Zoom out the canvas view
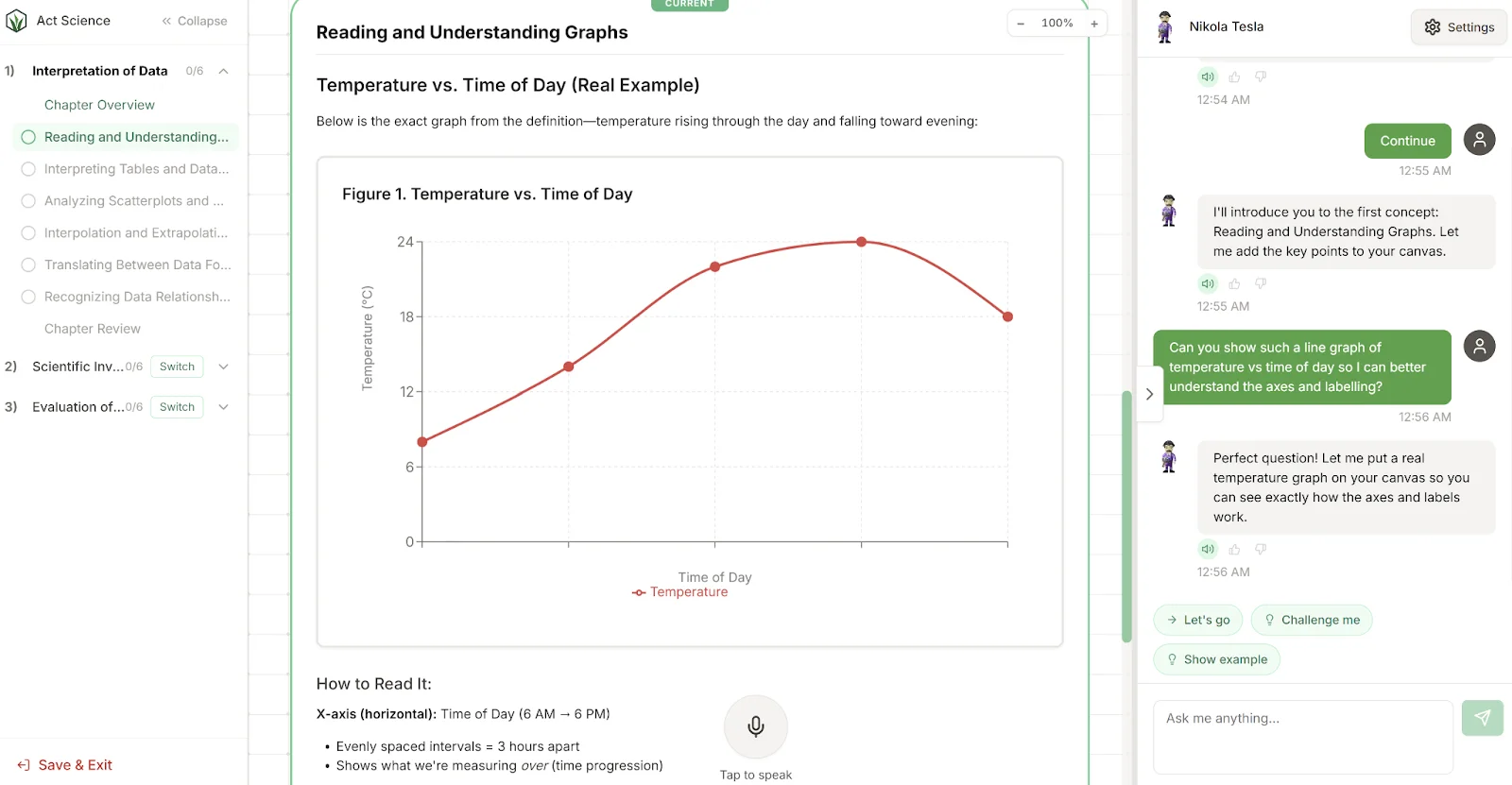 point(1020,23)
